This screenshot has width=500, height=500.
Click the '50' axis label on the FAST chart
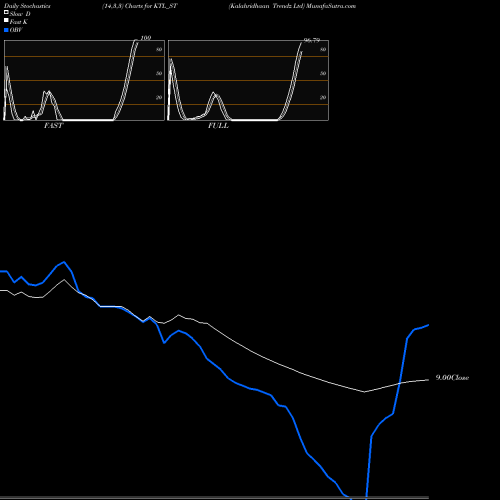159,73
